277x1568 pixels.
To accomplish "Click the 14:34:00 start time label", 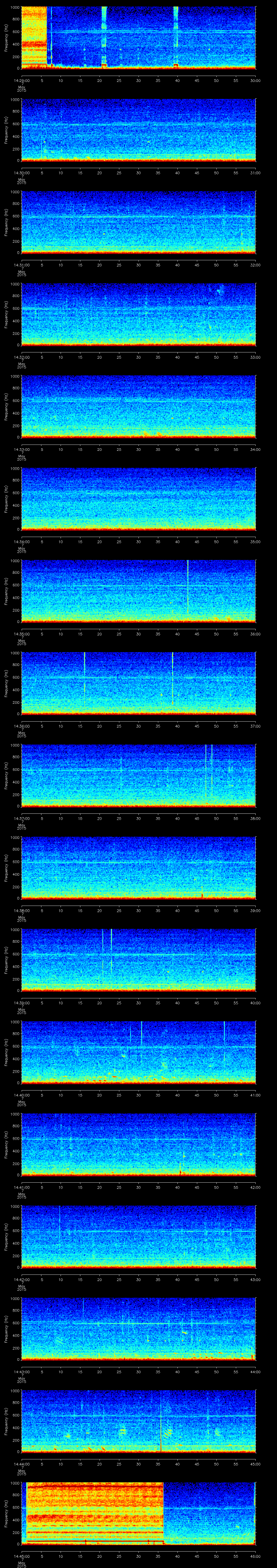I will click(21, 542).
